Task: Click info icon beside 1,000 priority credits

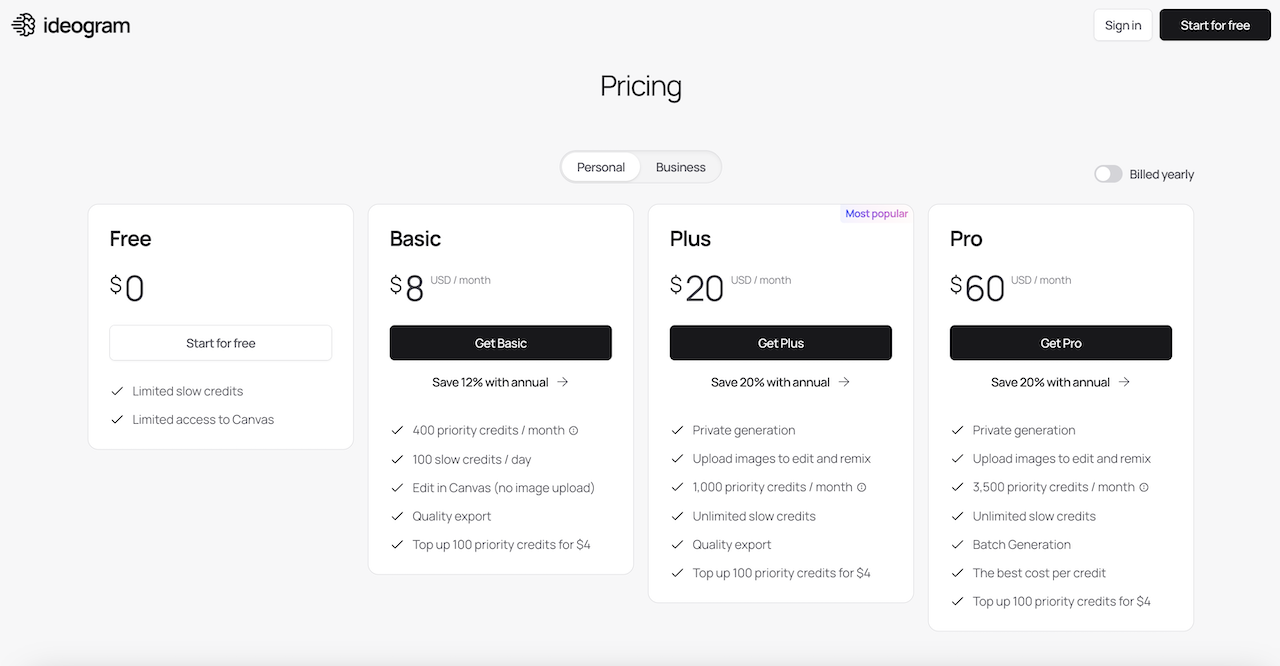Action: pyautogui.click(x=862, y=488)
